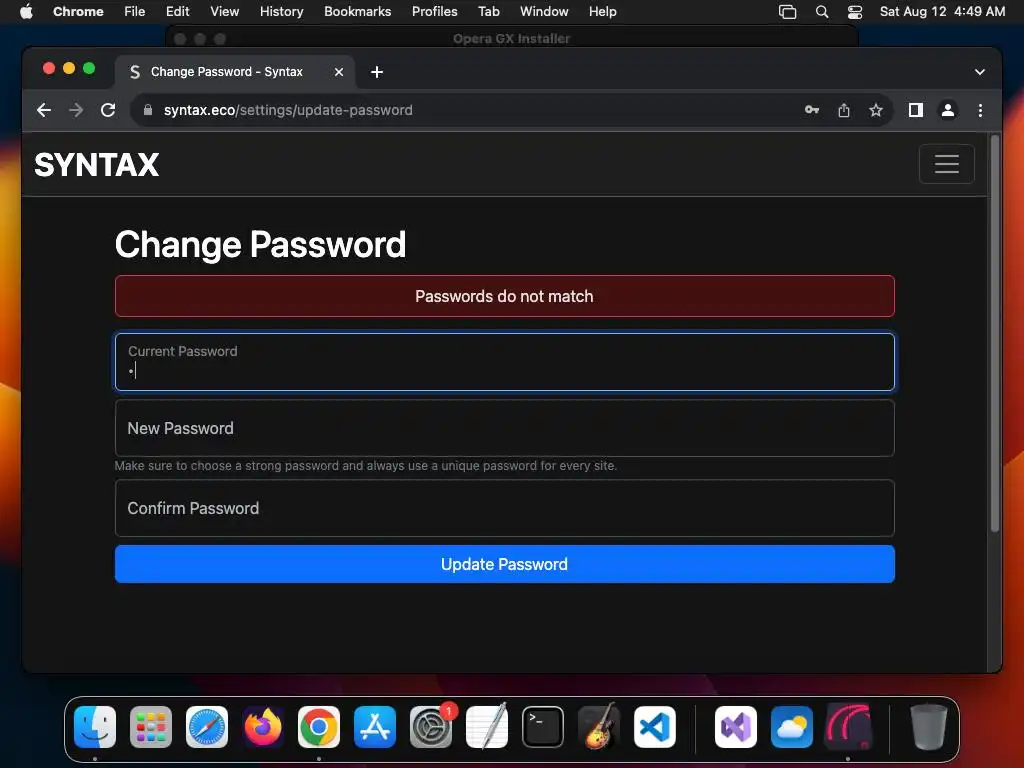Open the Chrome profile menu
The height and width of the screenshot is (768, 1024).
click(x=948, y=110)
